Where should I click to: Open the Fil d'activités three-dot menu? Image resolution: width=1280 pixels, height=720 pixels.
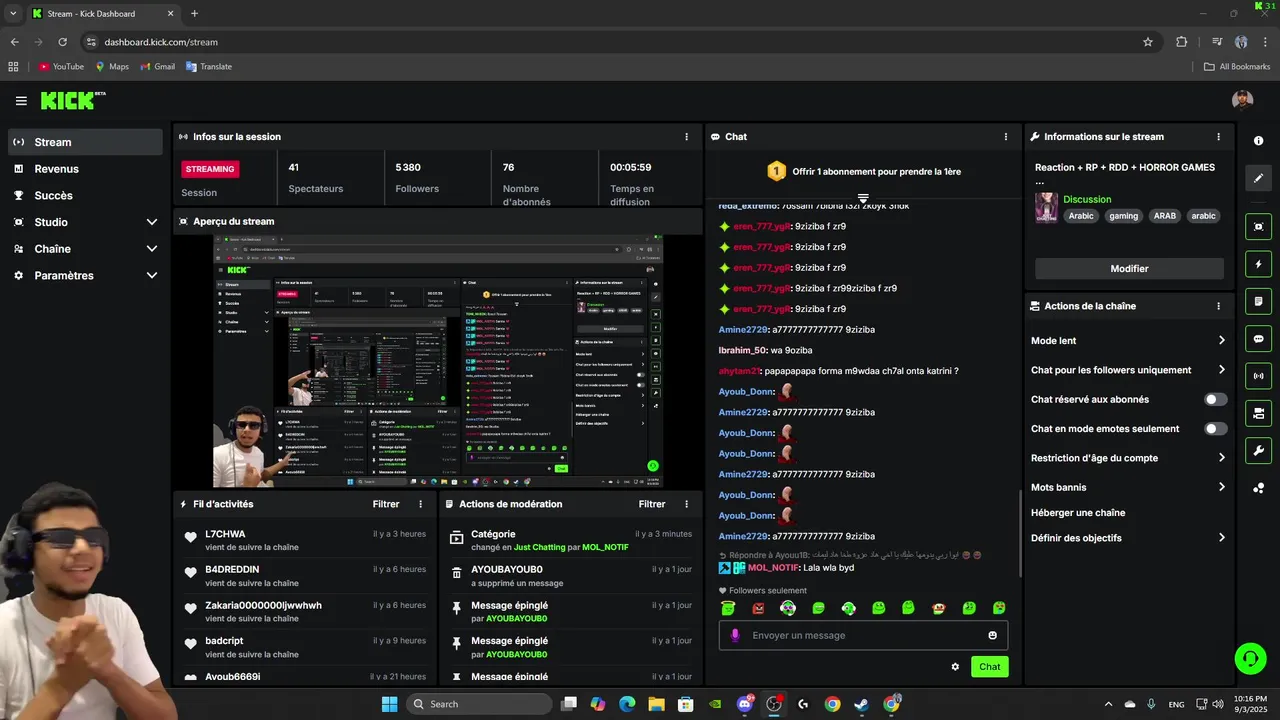(x=420, y=504)
